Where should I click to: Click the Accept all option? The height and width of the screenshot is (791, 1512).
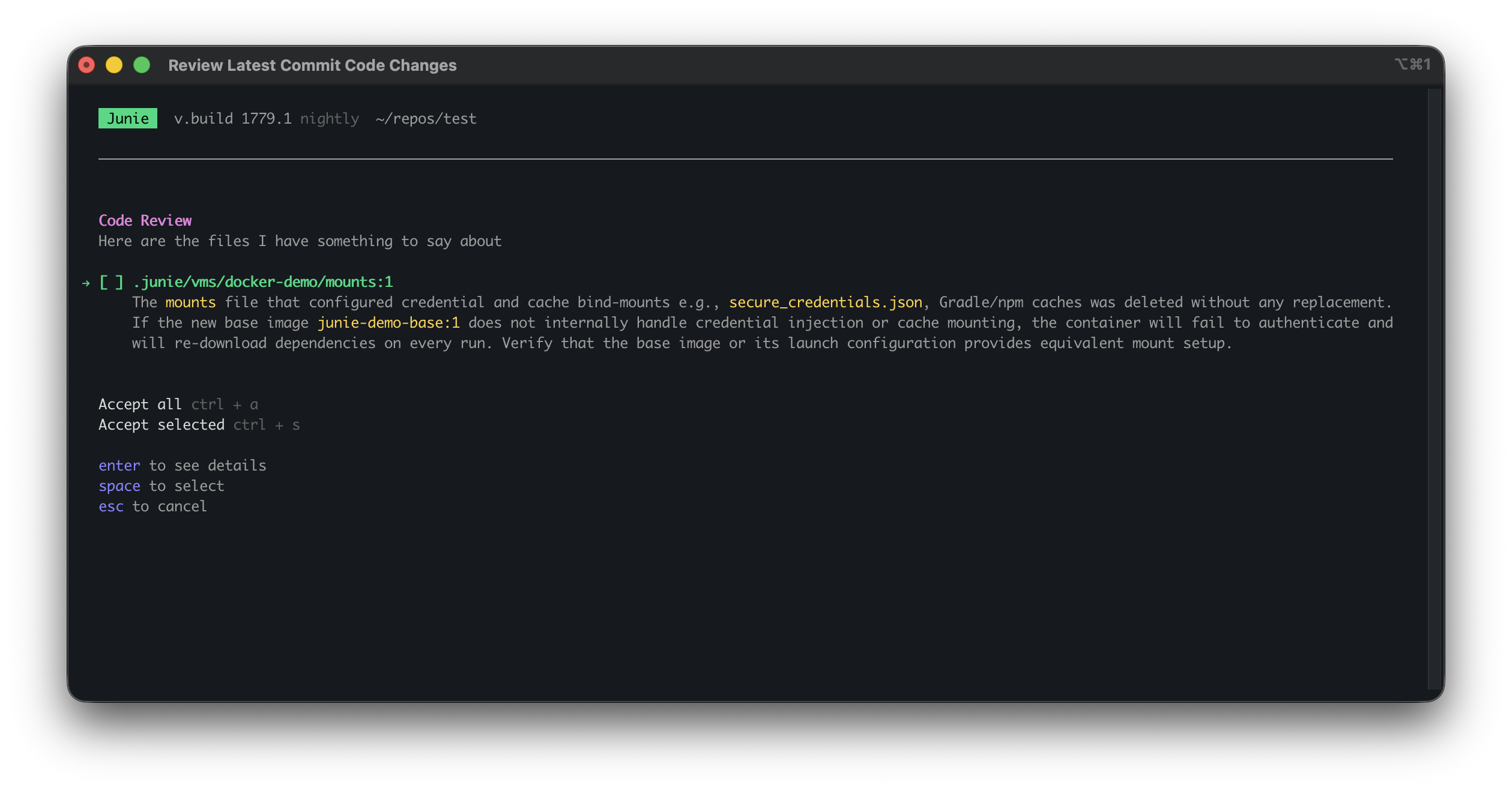pyautogui.click(x=140, y=405)
